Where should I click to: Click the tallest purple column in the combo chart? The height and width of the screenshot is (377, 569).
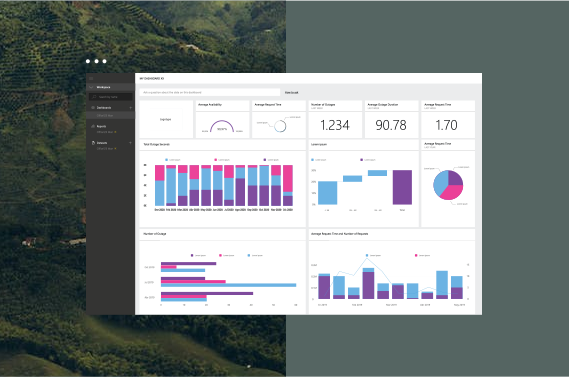tap(368, 285)
